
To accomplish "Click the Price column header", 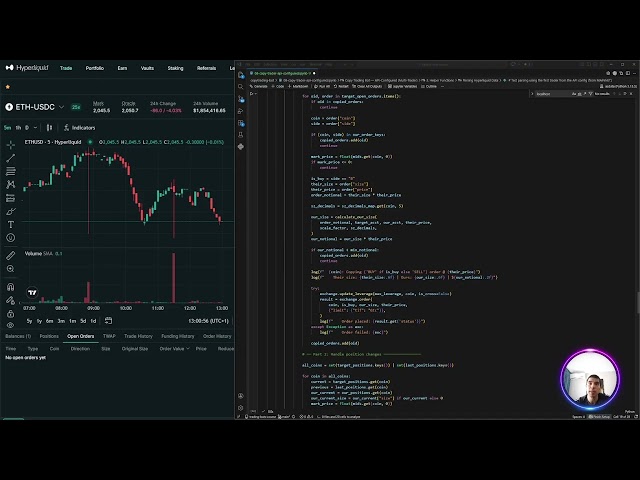I will click(x=201, y=349).
